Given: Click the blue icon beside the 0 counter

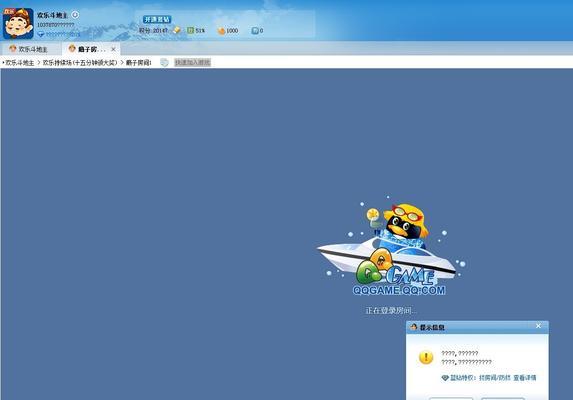Looking at the screenshot, I should coord(255,31).
